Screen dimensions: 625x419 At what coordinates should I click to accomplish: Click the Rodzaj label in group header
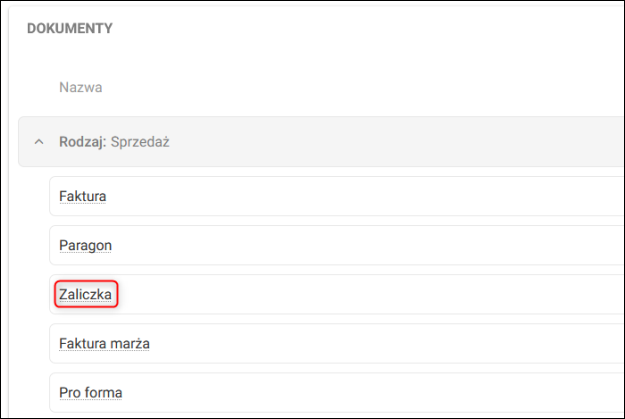coord(81,142)
